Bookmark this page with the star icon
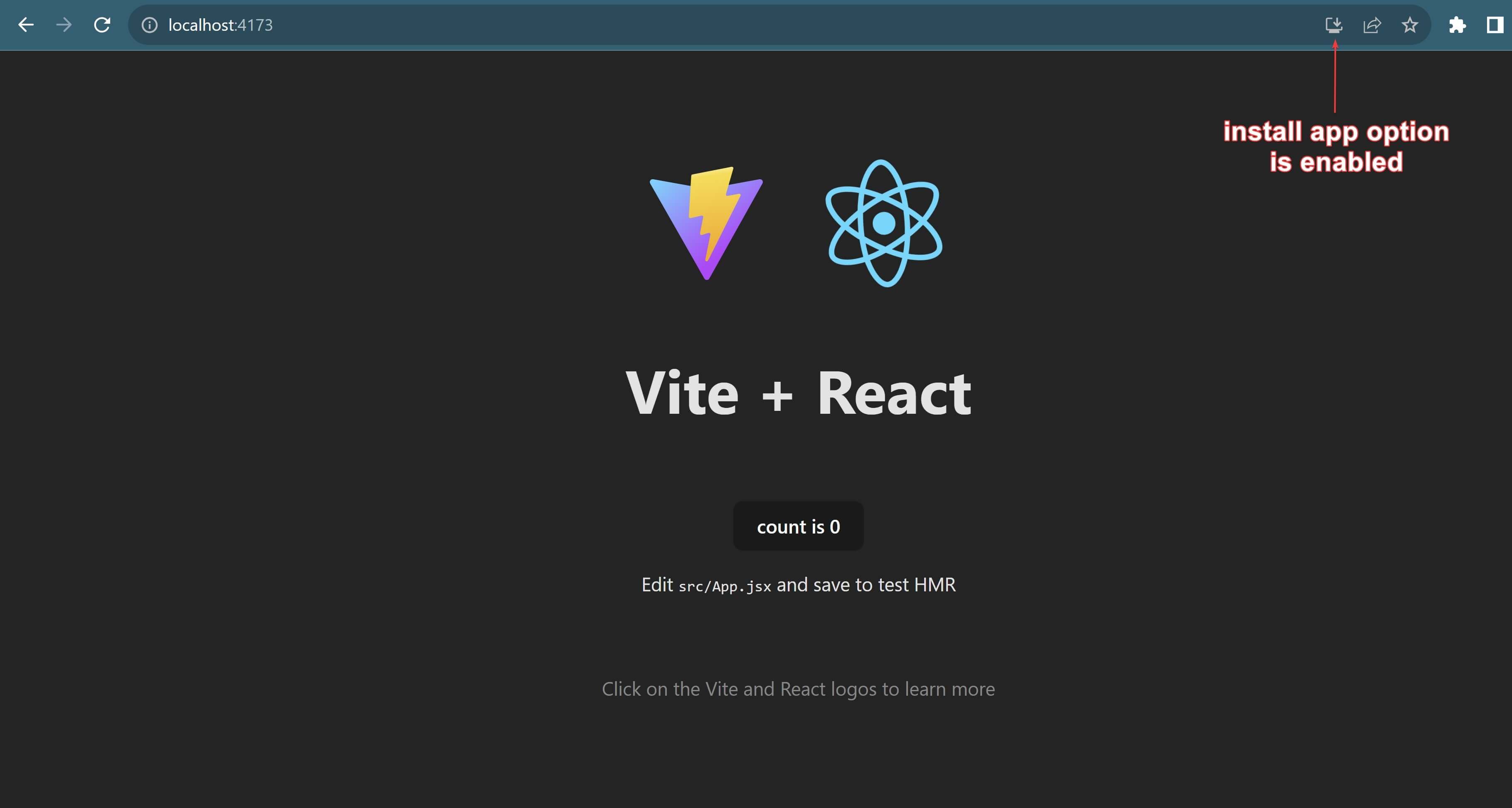Viewport: 1512px width, 808px height. tap(1410, 25)
